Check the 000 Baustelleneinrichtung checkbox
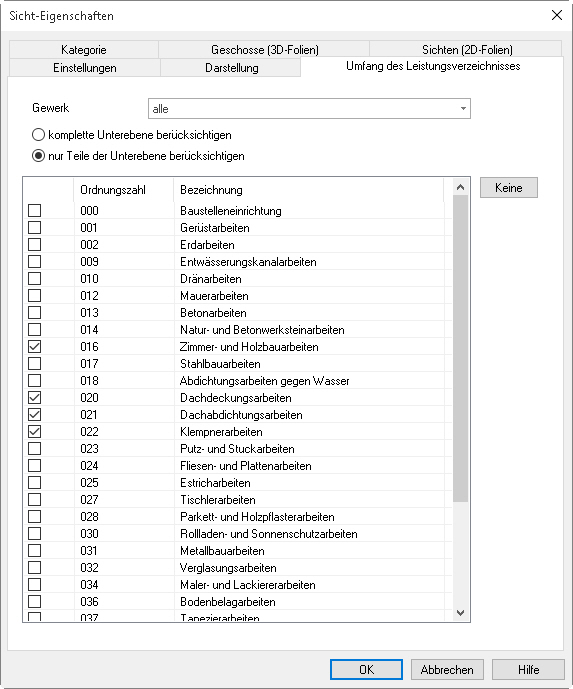Screen dimensions: 573x689 [x=35, y=210]
